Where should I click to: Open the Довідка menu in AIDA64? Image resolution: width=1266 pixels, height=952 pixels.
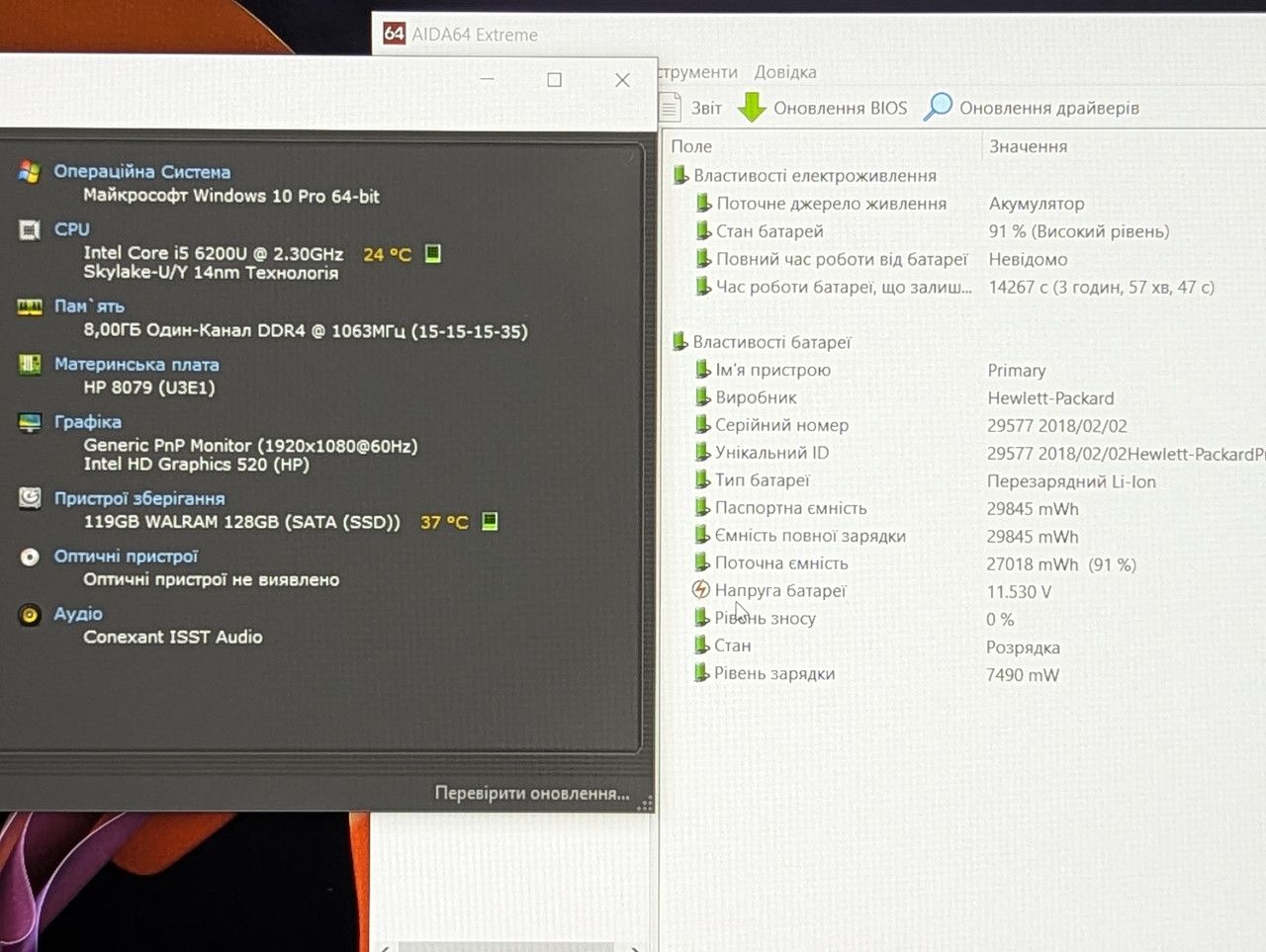click(x=785, y=72)
